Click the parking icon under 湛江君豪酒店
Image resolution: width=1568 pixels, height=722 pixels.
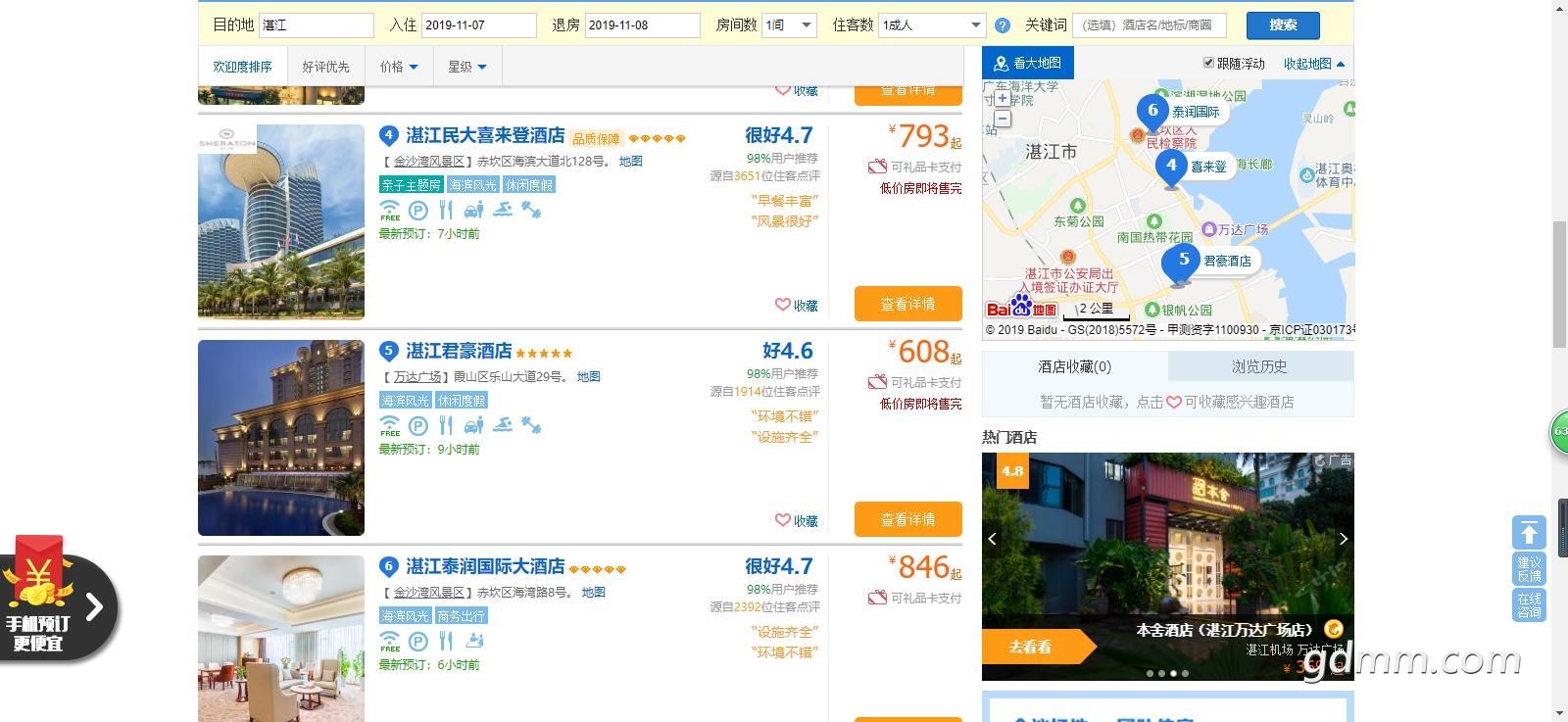point(418,425)
